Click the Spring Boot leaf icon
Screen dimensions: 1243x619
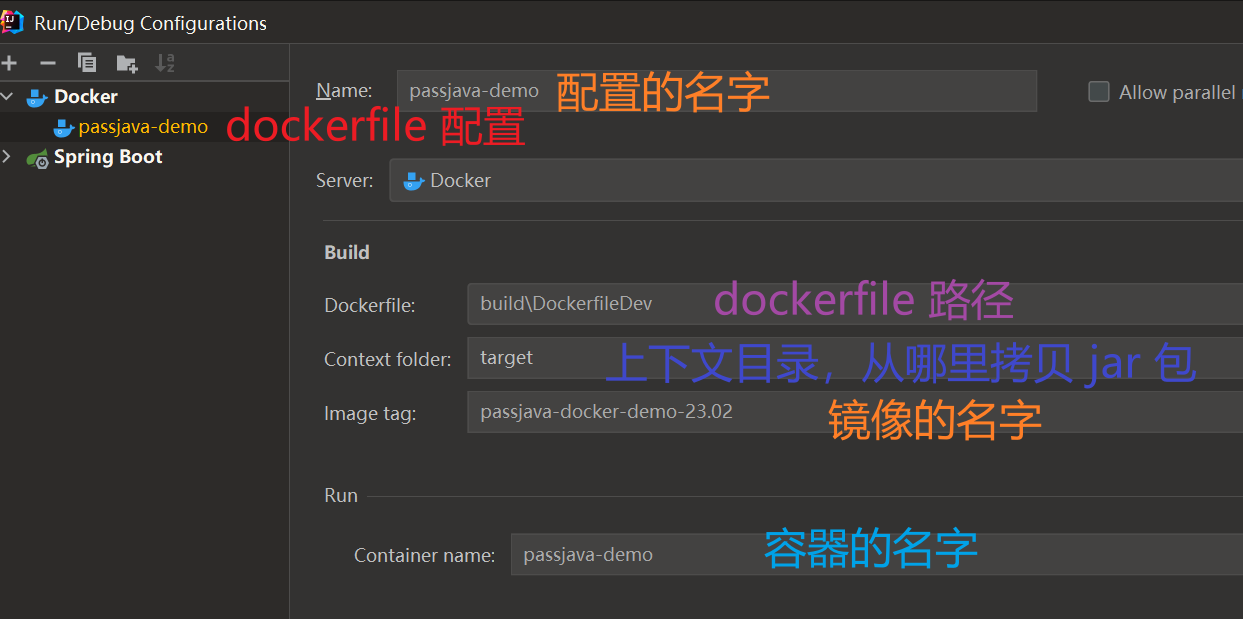37,158
